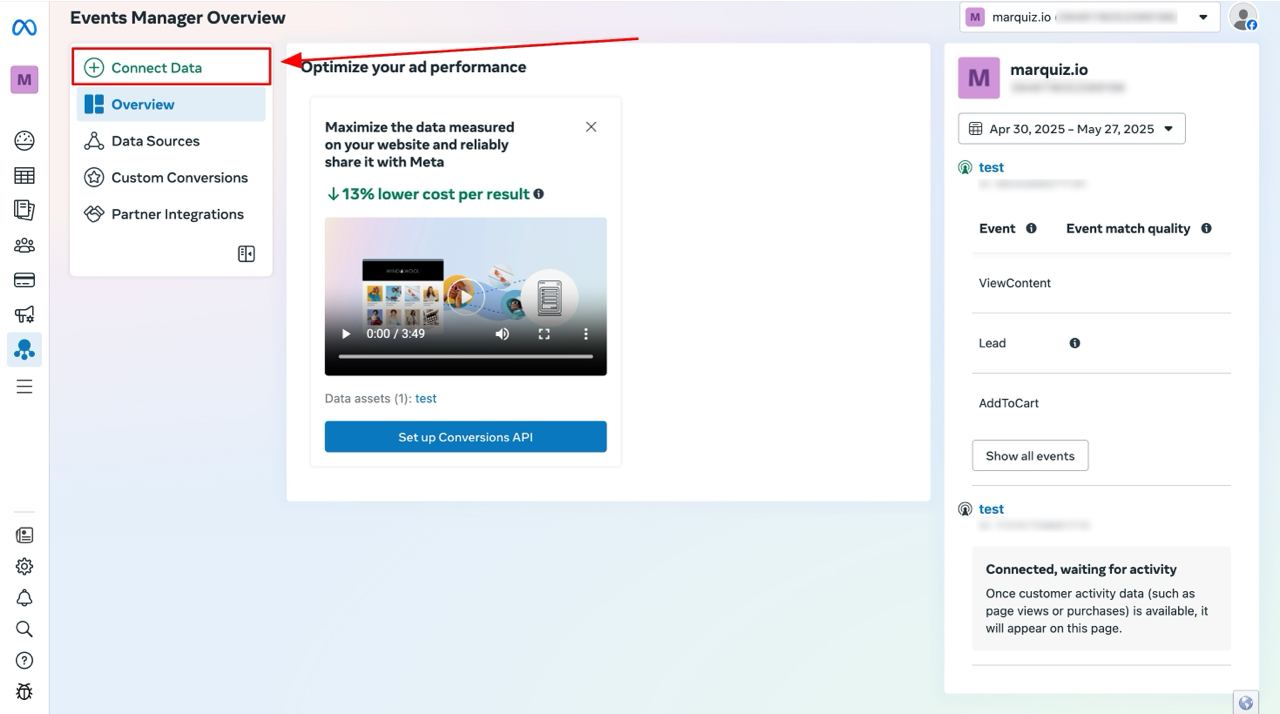Viewport: 1280px width, 714px height.
Task: Click Set up Conversions API button
Action: pyautogui.click(x=466, y=437)
